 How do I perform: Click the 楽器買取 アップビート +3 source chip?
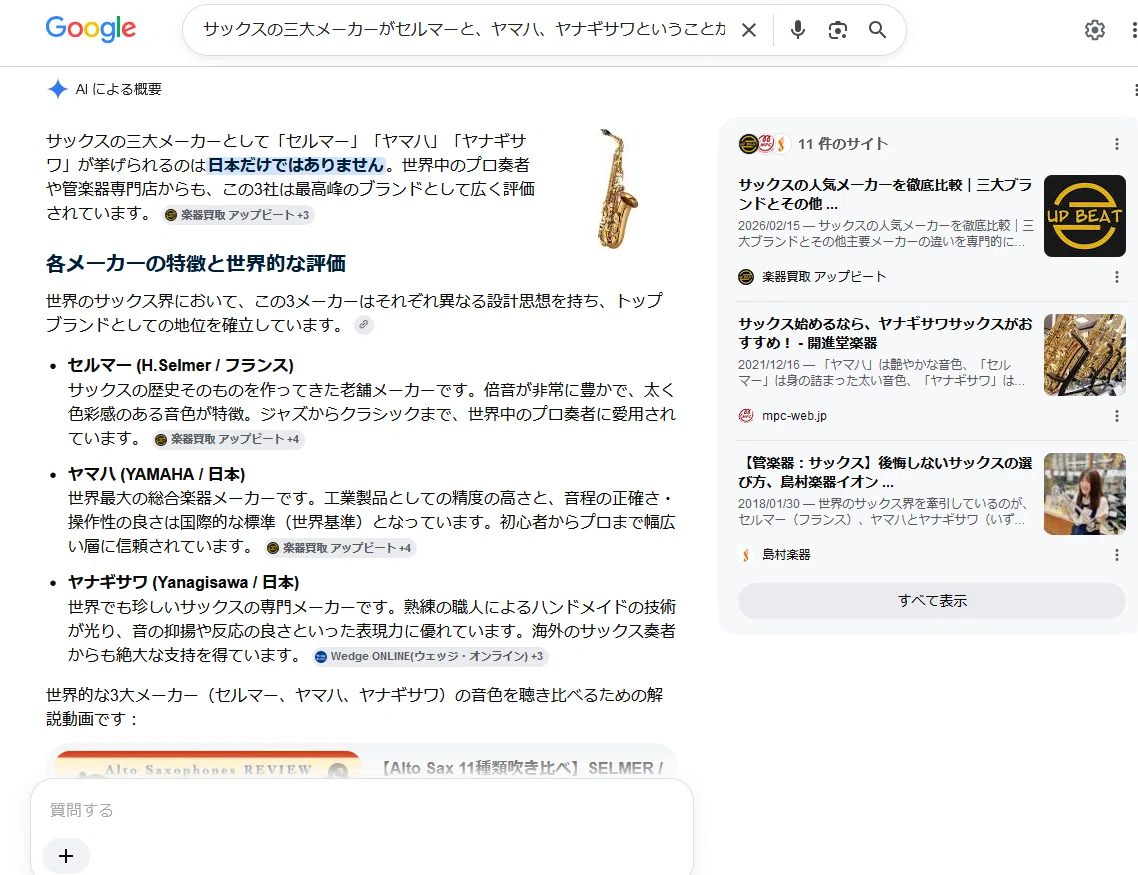(238, 215)
